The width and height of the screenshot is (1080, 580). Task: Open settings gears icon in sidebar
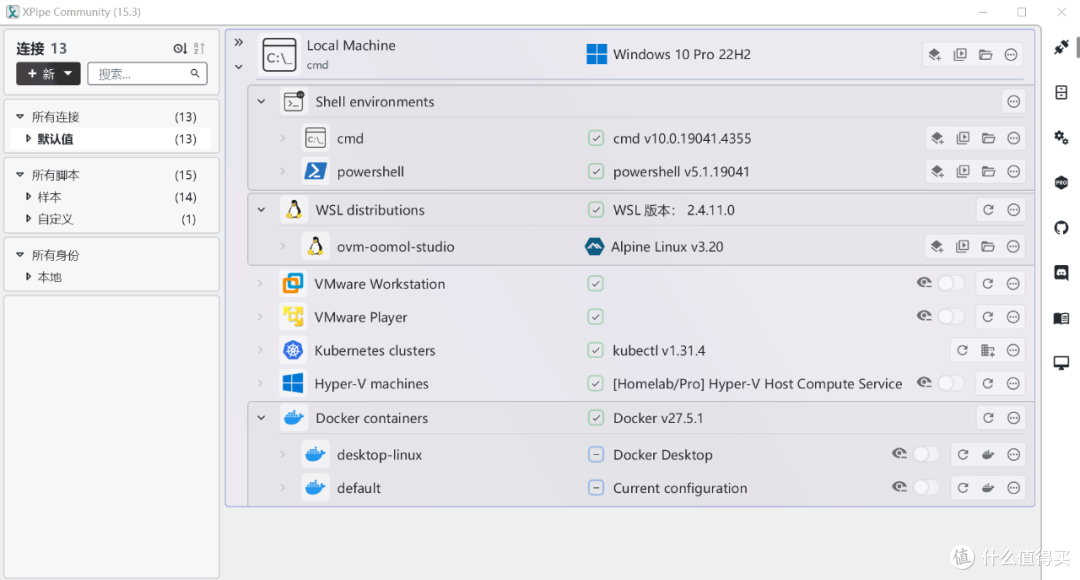coord(1061,138)
